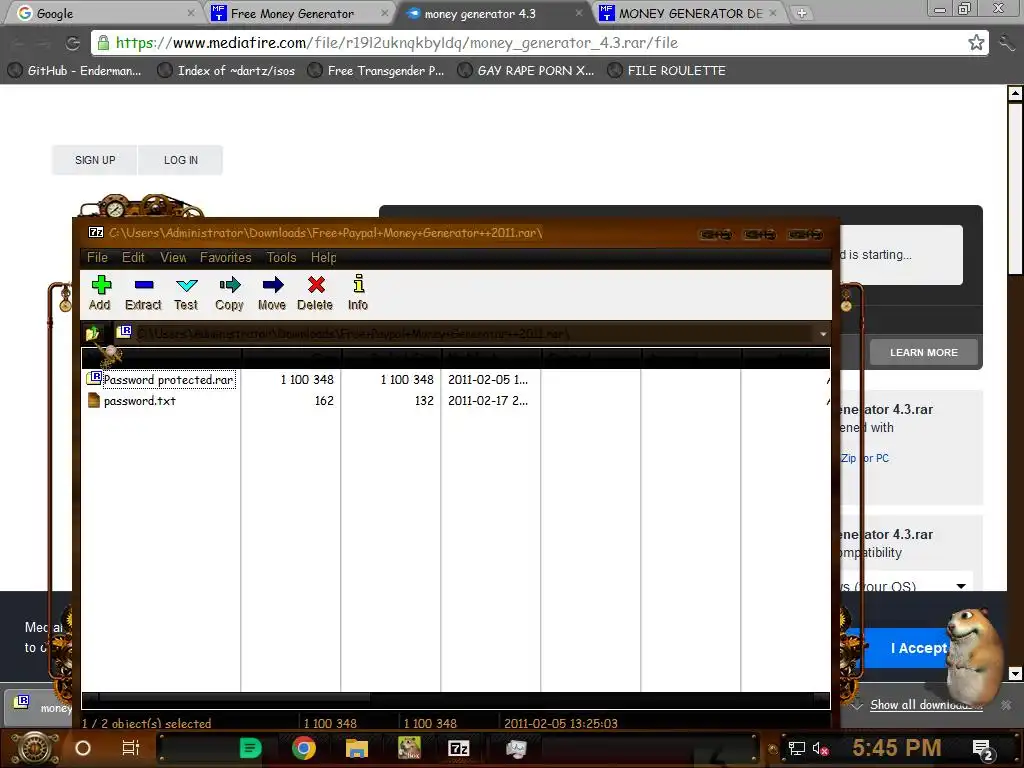Click the Extract toolbar icon

[144, 285]
